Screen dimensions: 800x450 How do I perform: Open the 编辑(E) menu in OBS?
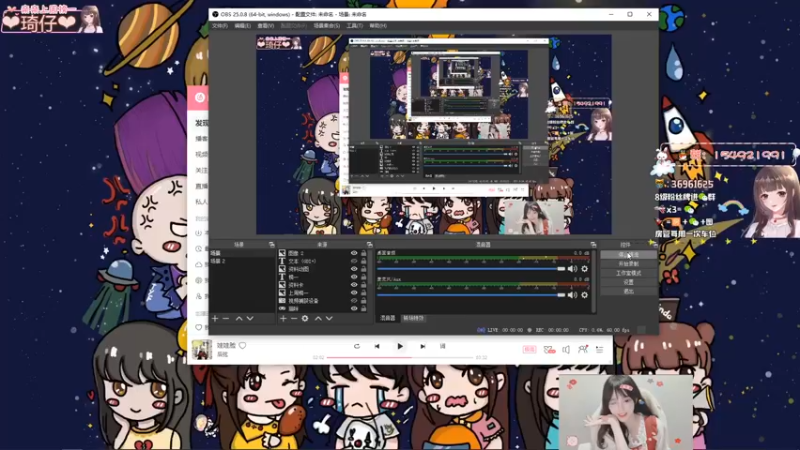(242, 26)
